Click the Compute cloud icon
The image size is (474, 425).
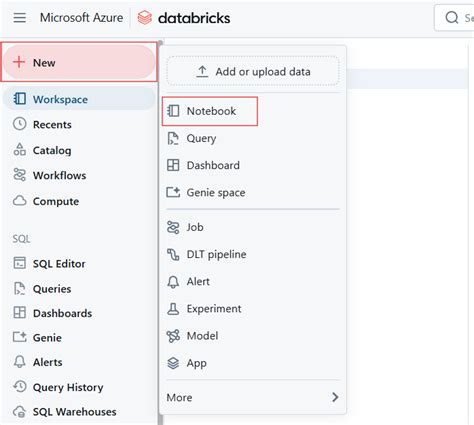point(20,201)
